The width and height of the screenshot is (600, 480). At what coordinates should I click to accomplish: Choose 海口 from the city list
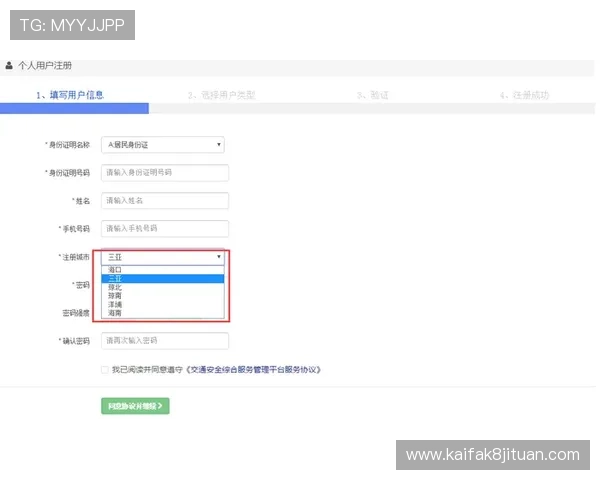(163, 270)
